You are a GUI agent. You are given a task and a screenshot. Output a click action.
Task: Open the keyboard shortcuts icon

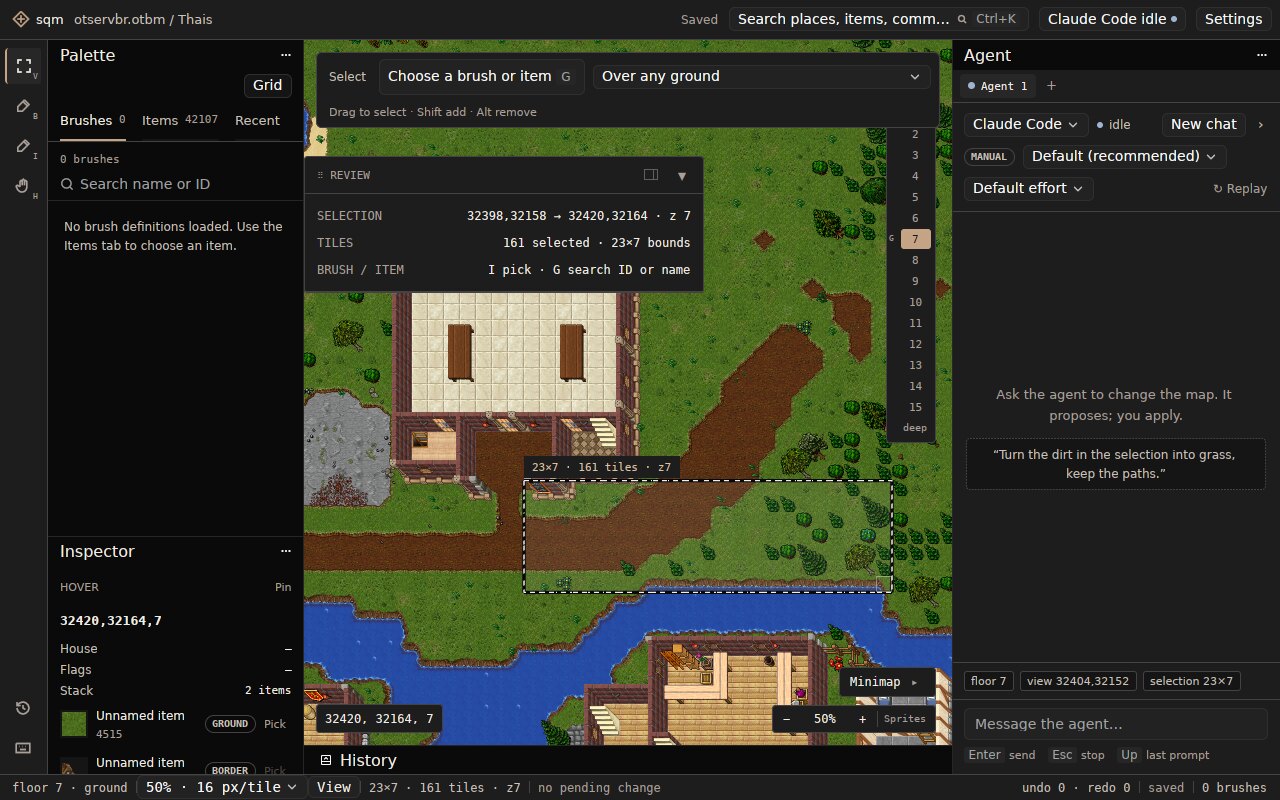click(x=23, y=748)
